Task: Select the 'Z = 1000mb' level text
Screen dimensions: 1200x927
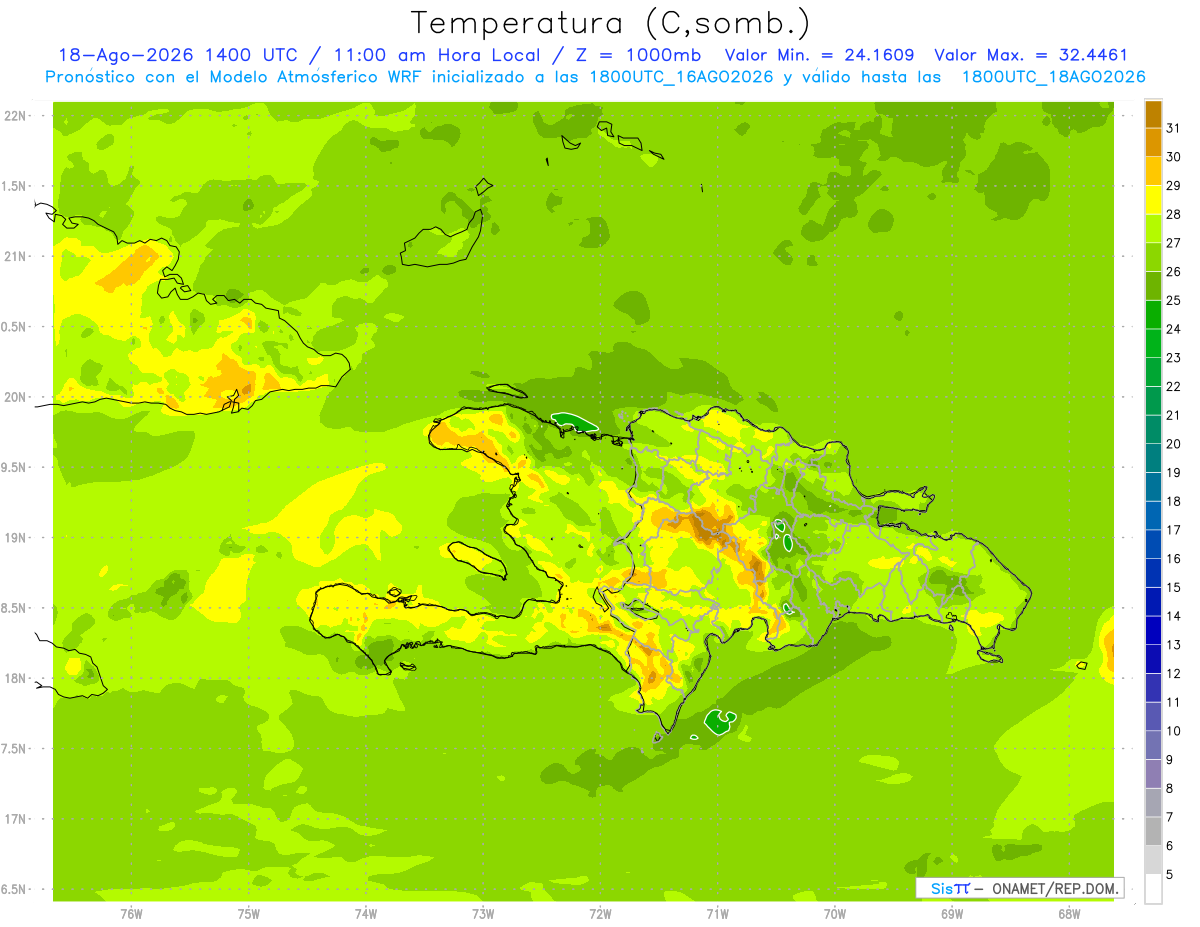Action: click(x=638, y=55)
